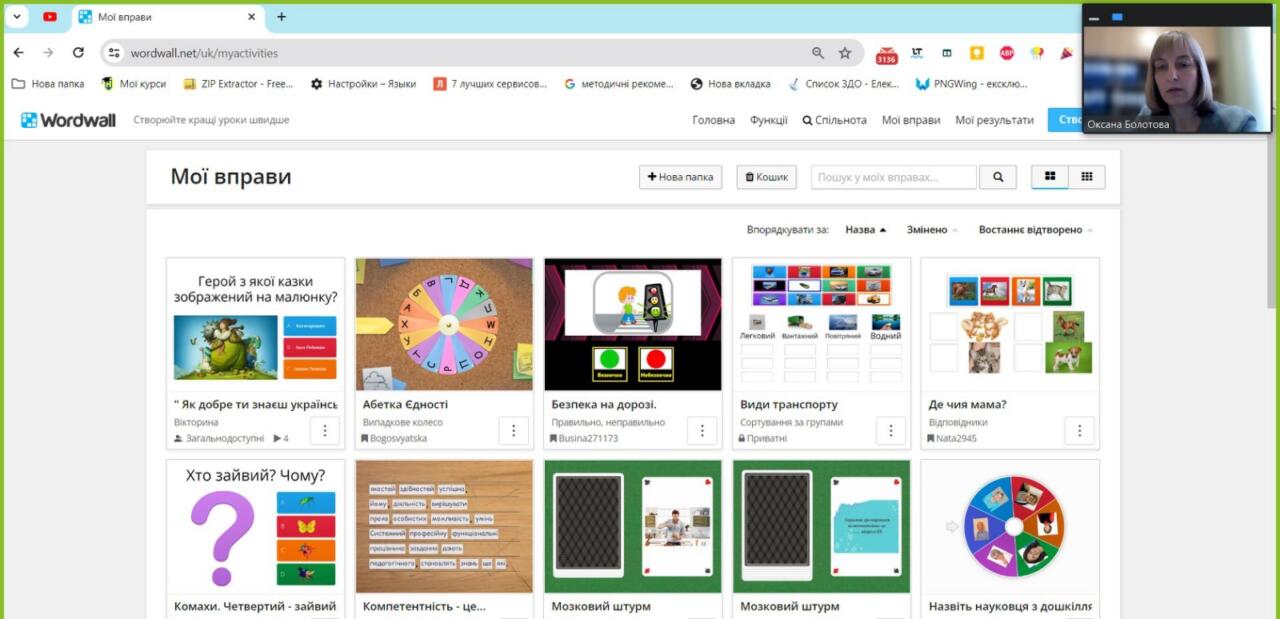Switch to the Мої вправи browser tab
Viewport: 1280px width, 619px height.
click(166, 17)
